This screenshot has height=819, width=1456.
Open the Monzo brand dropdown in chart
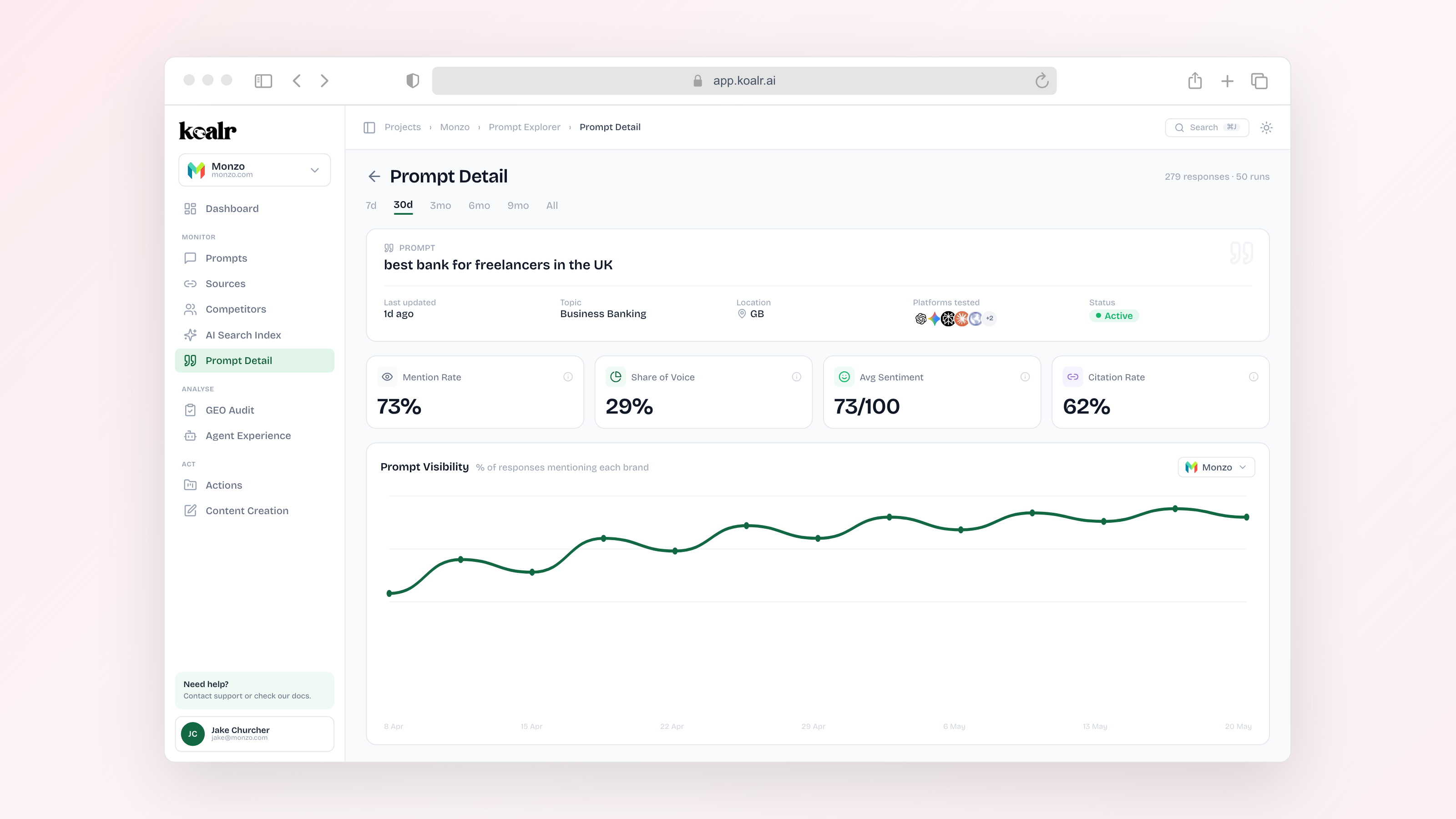tap(1216, 467)
